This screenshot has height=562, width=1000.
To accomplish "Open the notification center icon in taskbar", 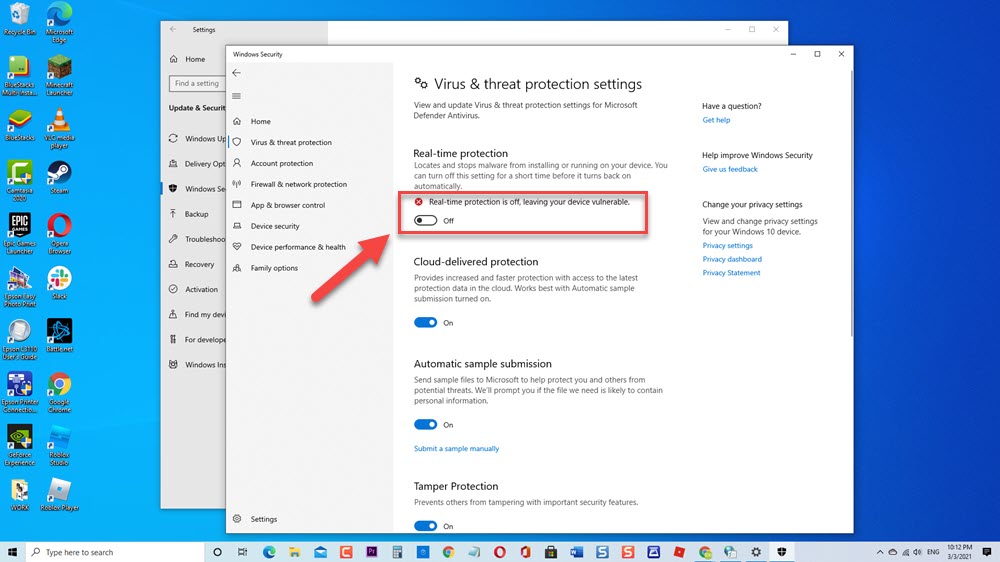I will tap(987, 552).
